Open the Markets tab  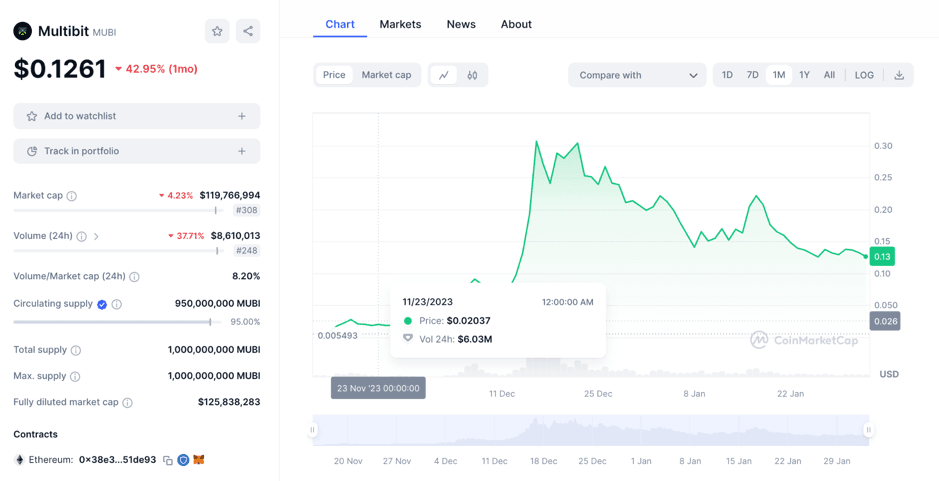tap(400, 24)
